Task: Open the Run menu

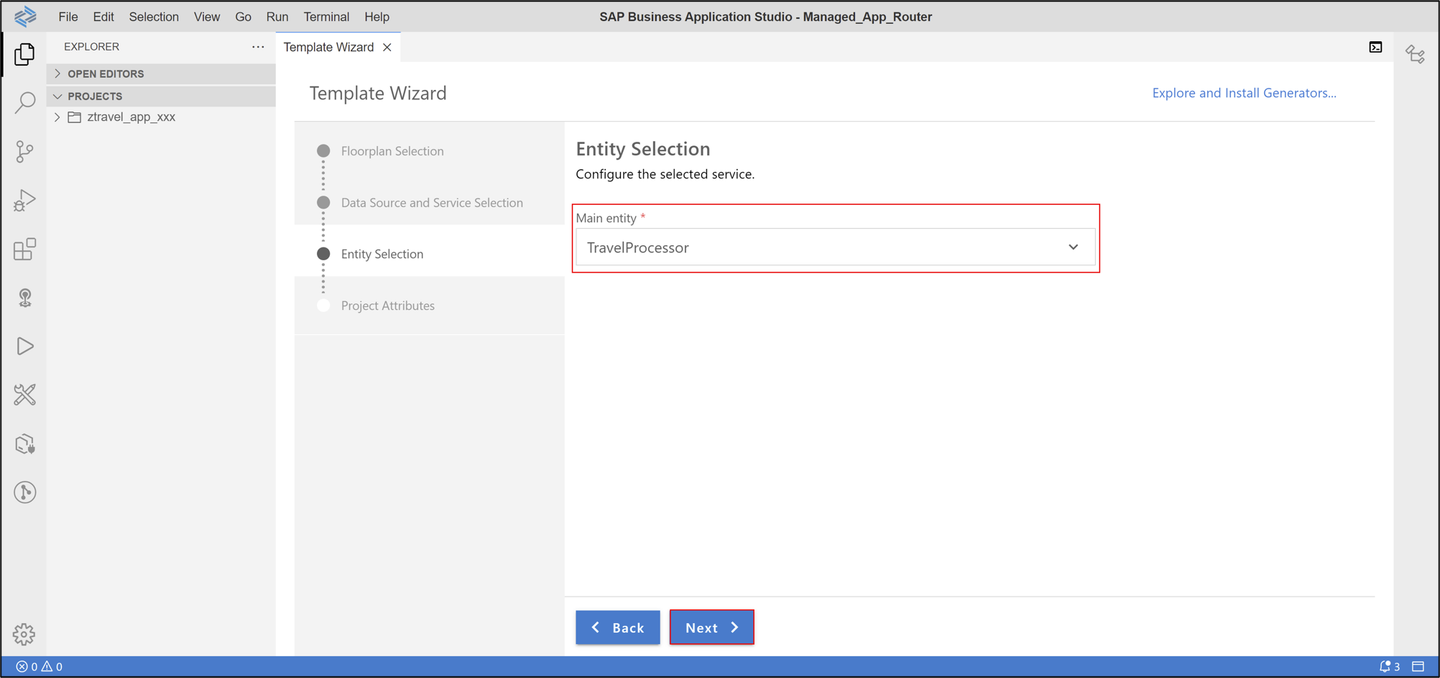Action: (x=277, y=17)
